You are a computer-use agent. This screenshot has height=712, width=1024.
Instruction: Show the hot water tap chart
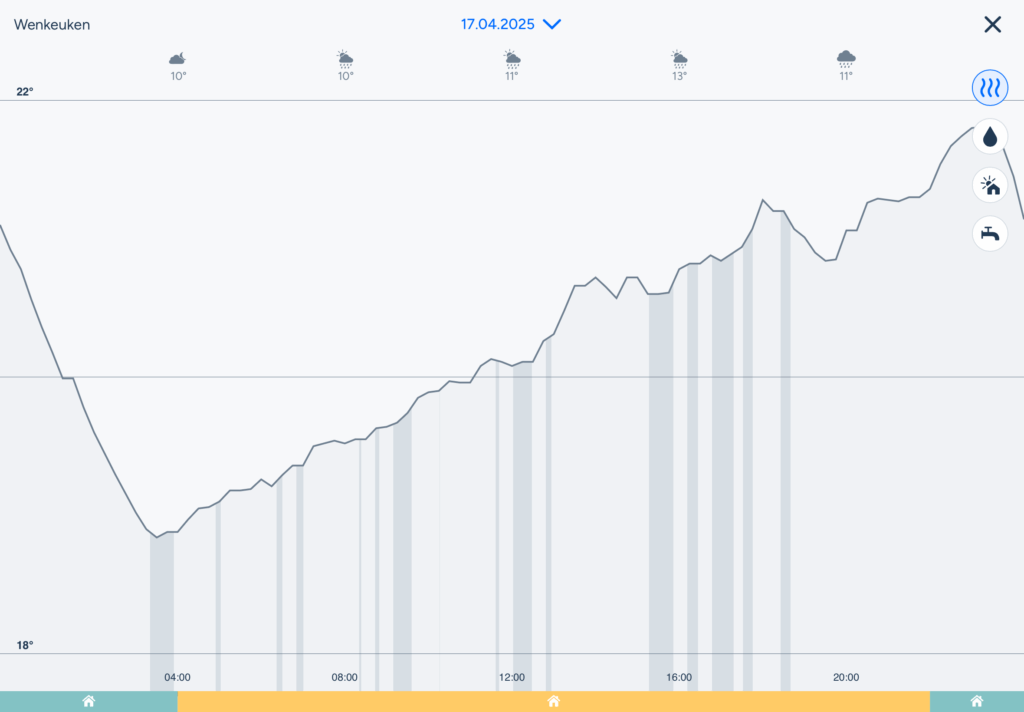pyautogui.click(x=990, y=234)
